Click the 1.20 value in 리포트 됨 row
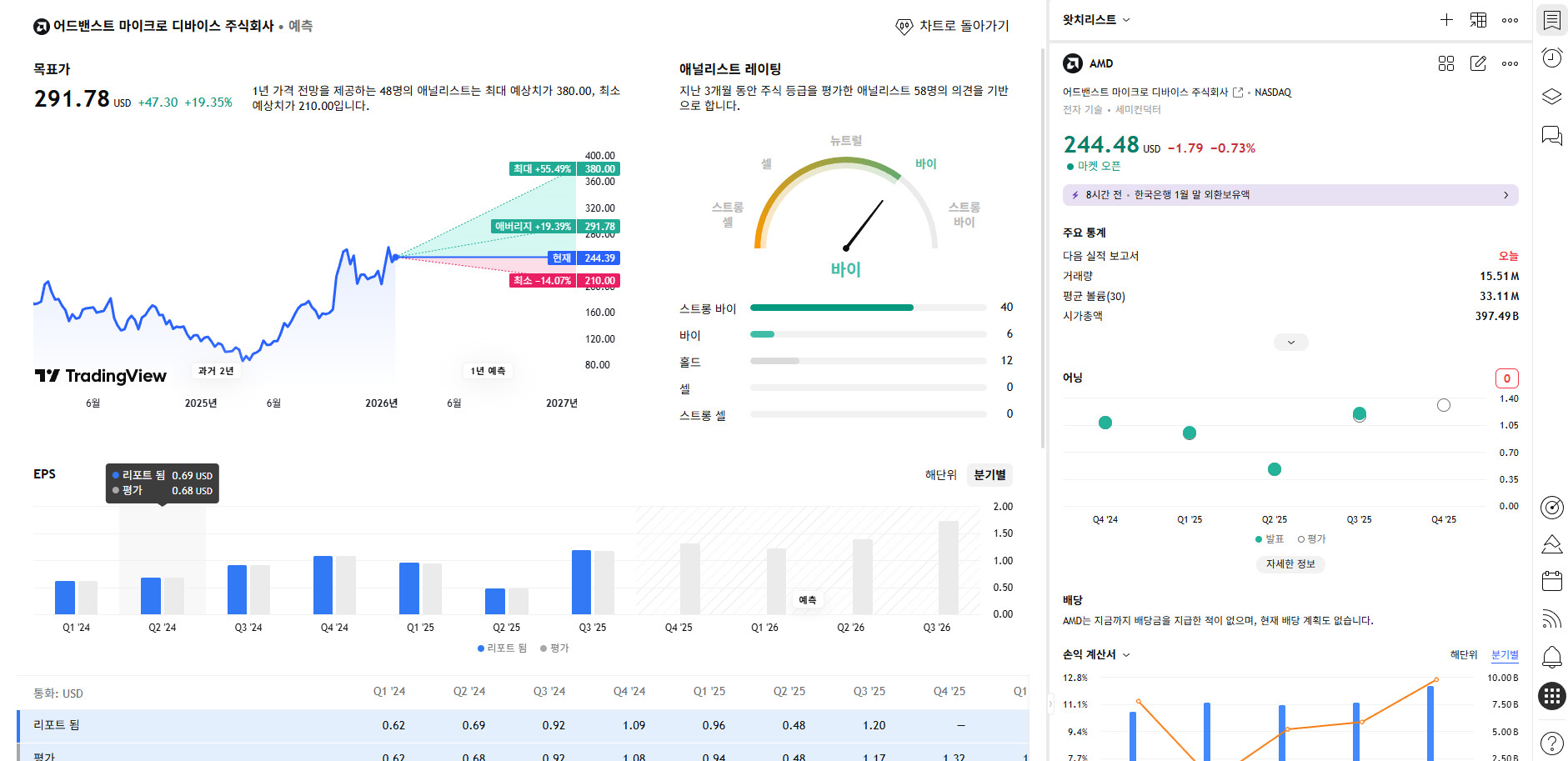 coord(874,725)
